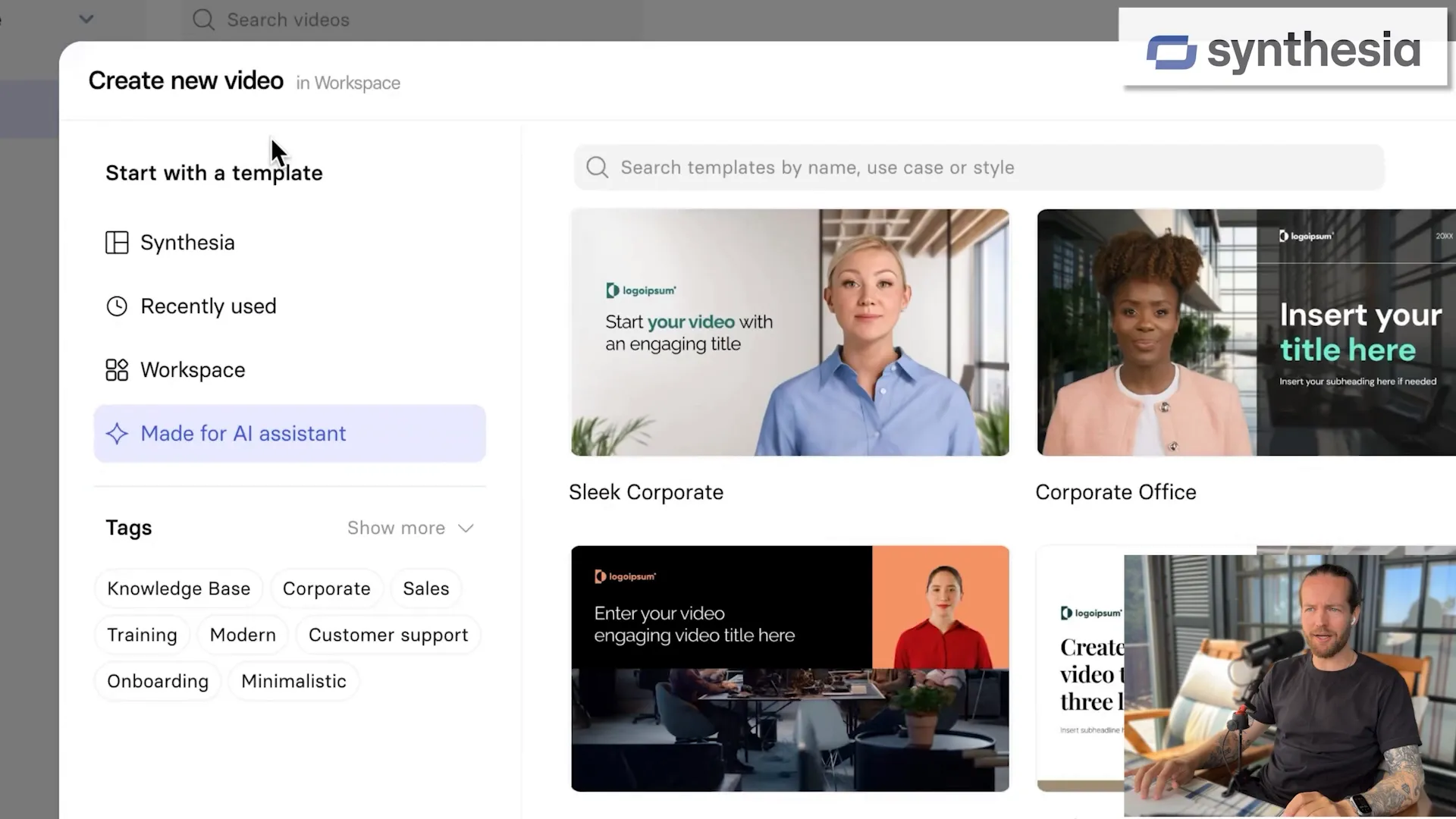
Task: Open the Synthesia templates category
Action: (x=290, y=243)
